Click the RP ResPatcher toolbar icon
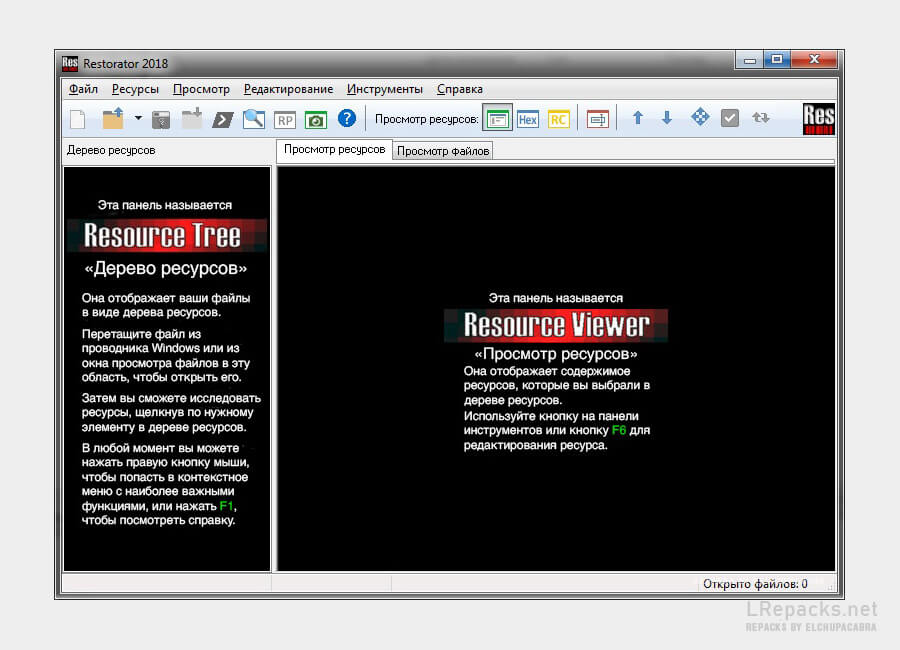900x650 pixels. click(285, 119)
